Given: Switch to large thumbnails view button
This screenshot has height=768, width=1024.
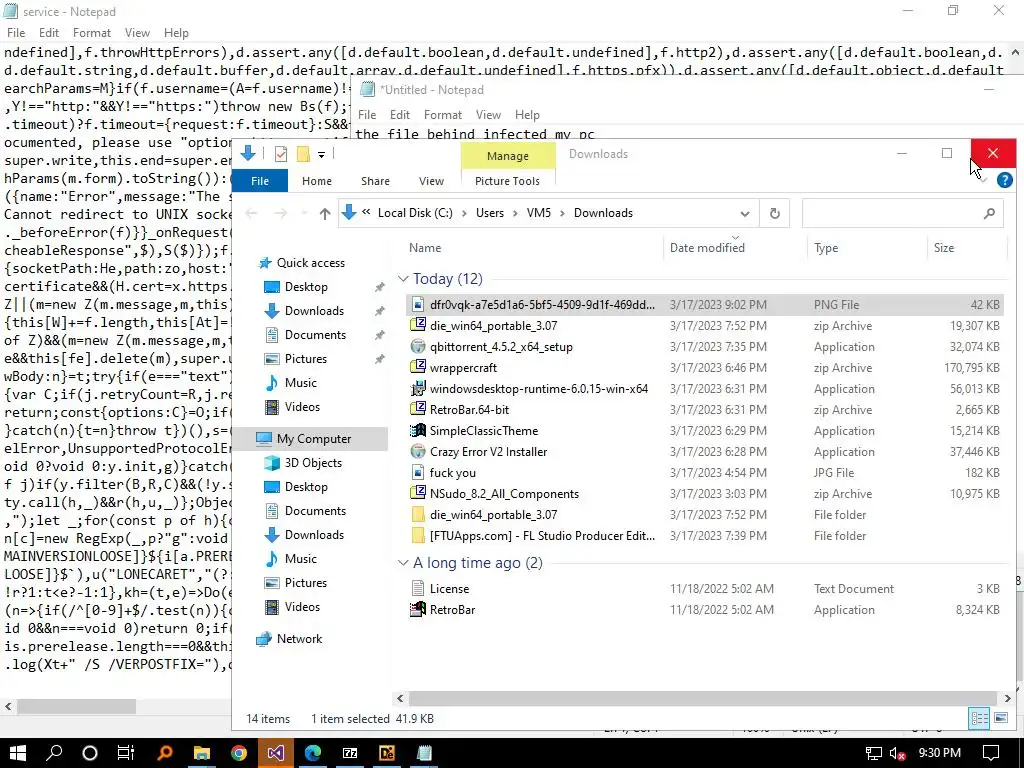Looking at the screenshot, I should tap(1000, 718).
